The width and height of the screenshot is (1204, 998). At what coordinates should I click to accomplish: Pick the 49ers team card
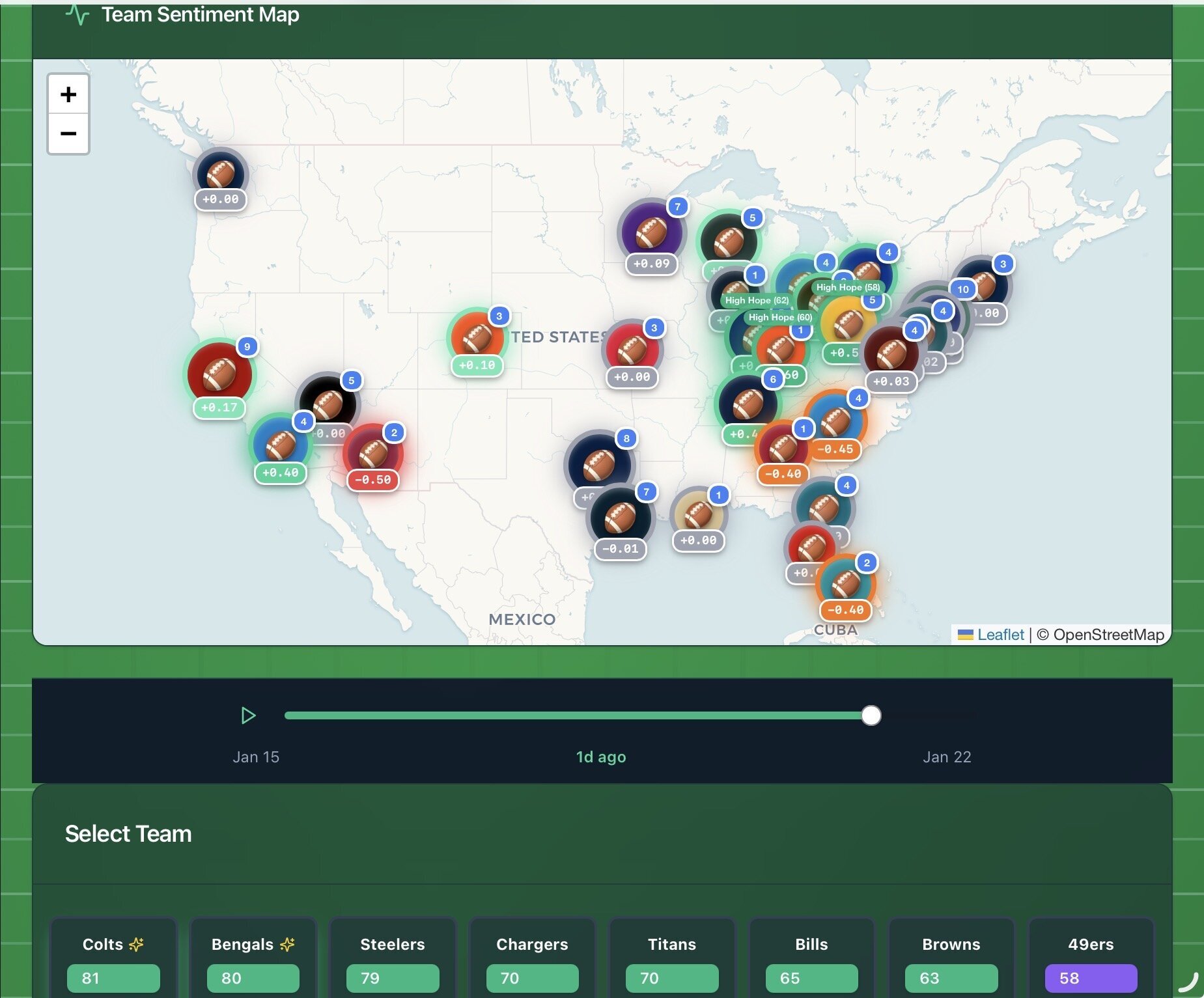(x=1091, y=958)
